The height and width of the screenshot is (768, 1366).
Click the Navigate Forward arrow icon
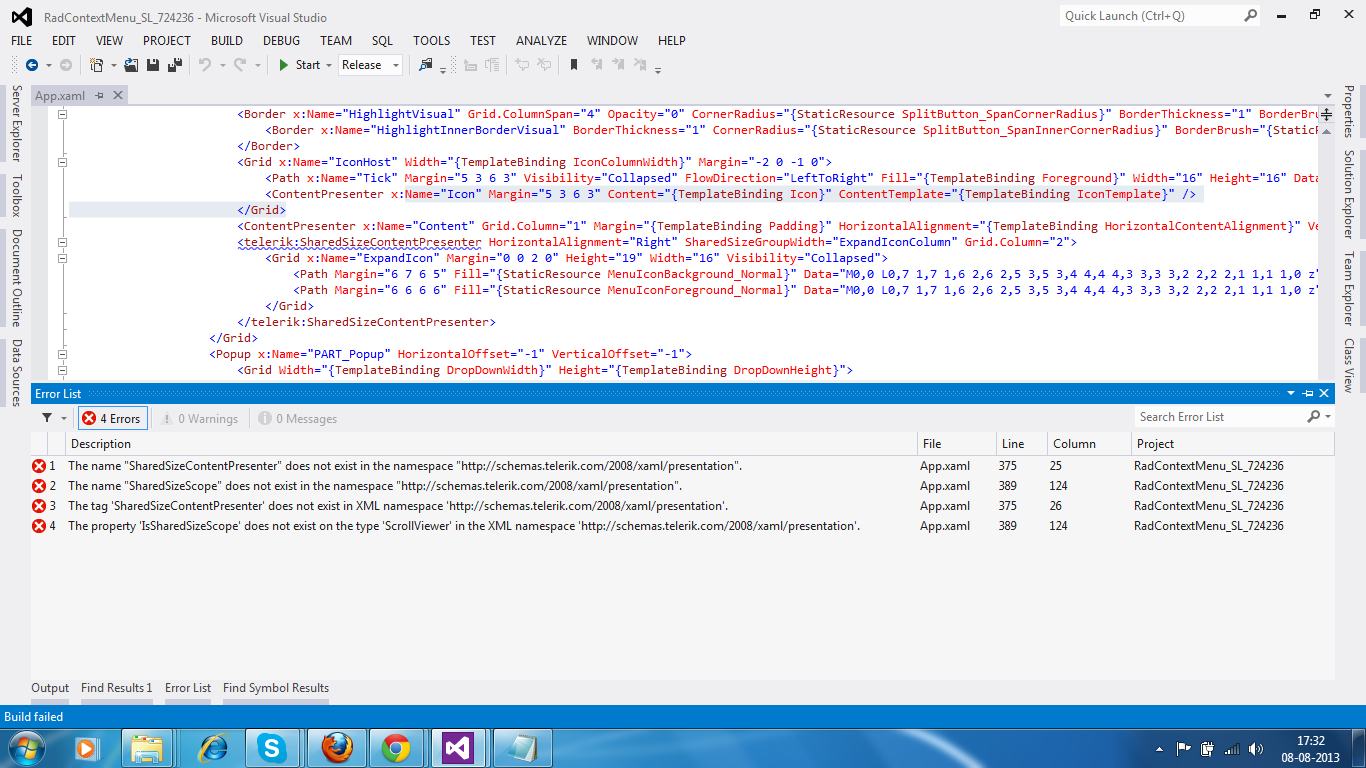coord(66,65)
